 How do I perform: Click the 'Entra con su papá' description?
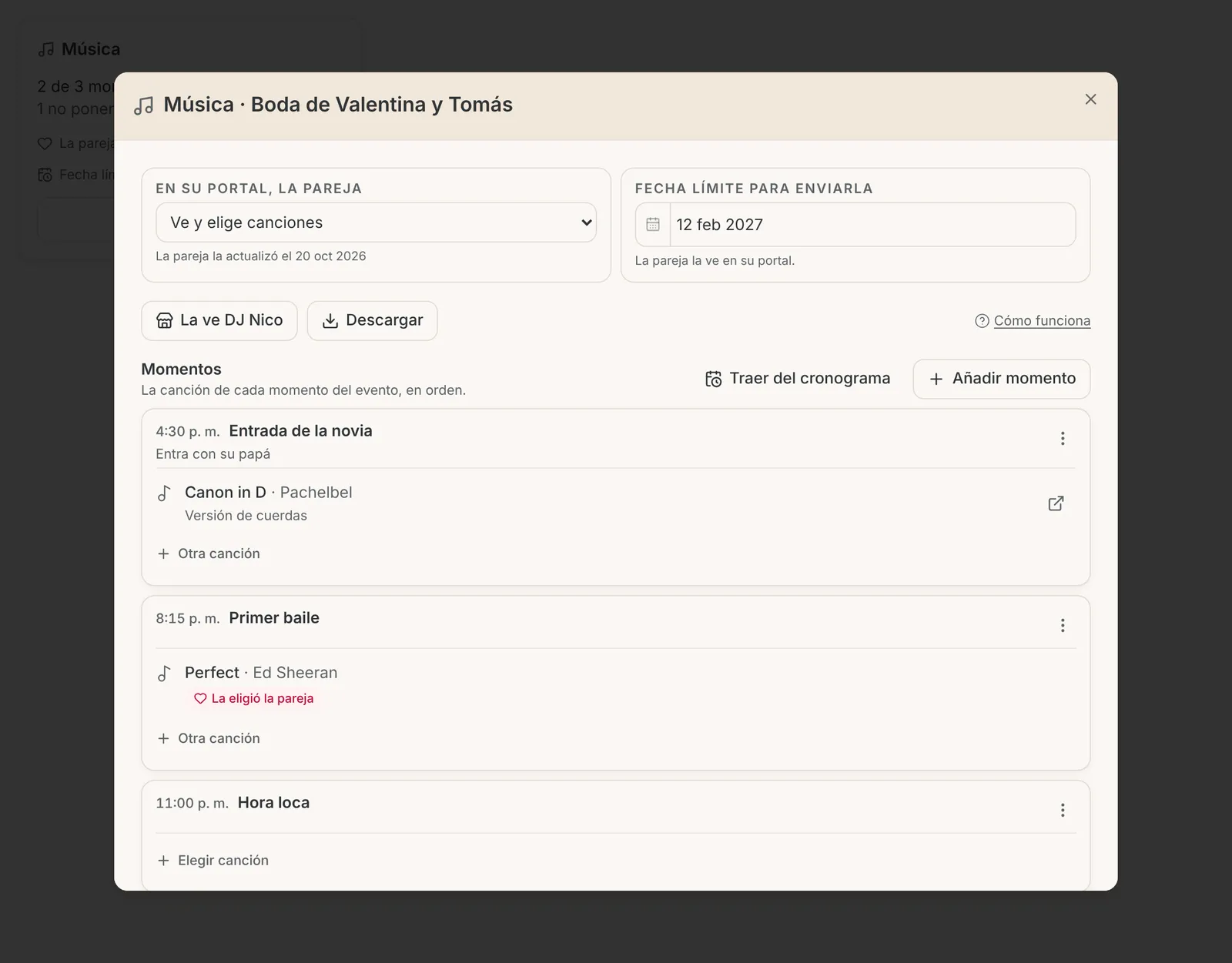pyautogui.click(x=213, y=454)
